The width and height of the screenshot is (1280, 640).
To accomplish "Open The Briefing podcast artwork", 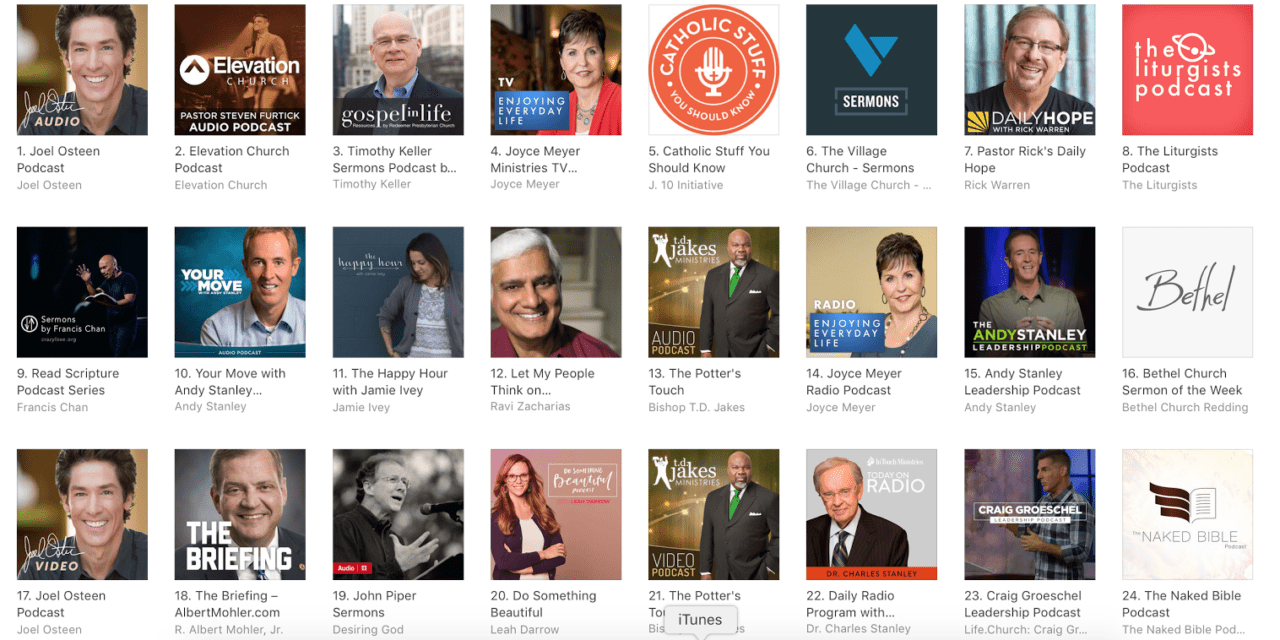I will [240, 514].
